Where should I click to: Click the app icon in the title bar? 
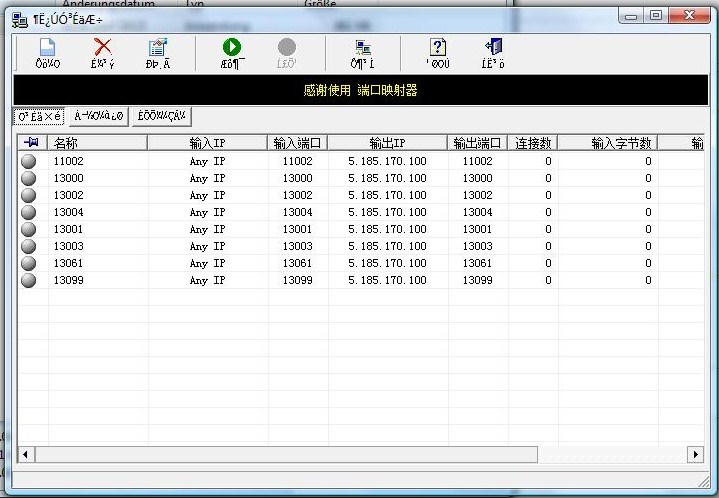point(20,20)
